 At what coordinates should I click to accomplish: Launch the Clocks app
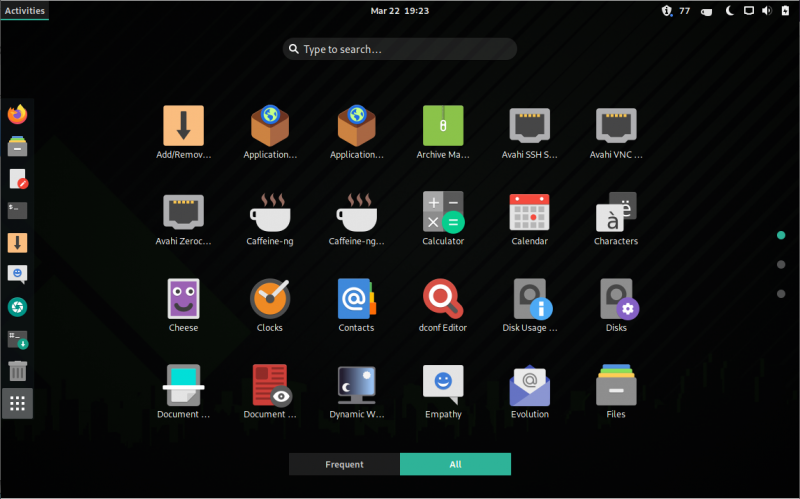pyautogui.click(x=270, y=305)
